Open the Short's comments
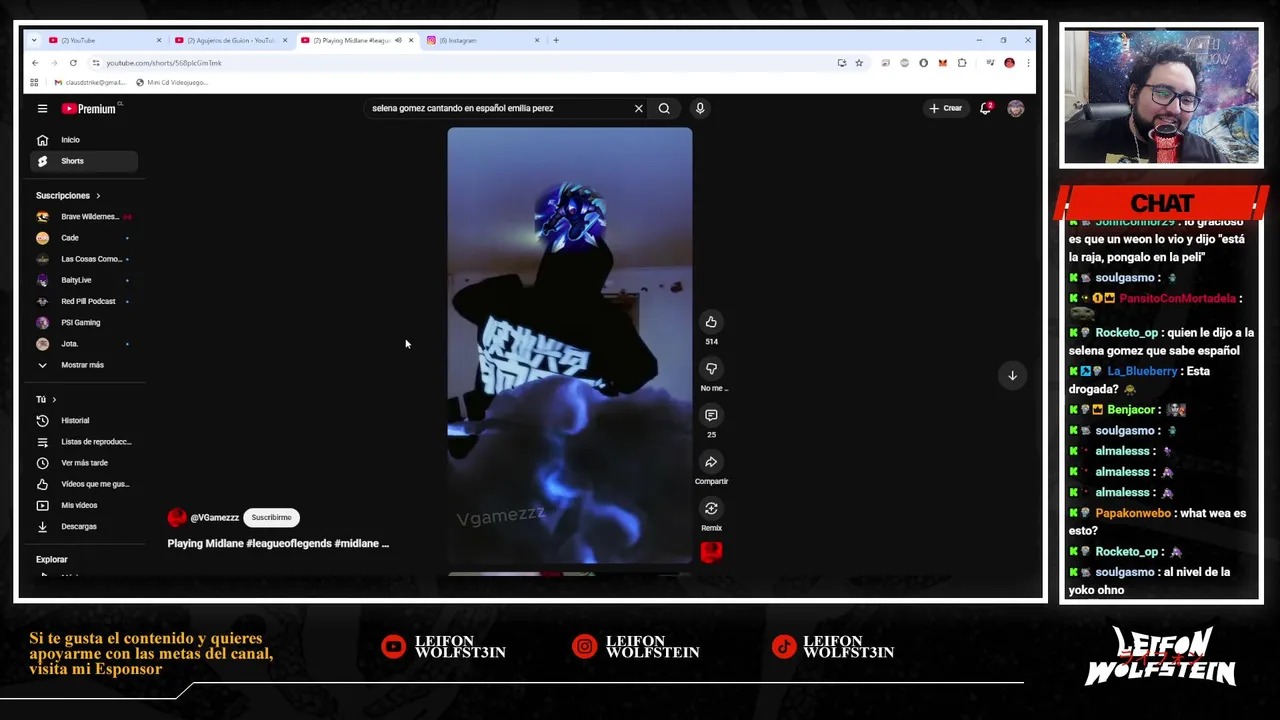The width and height of the screenshot is (1280, 720). click(711, 415)
